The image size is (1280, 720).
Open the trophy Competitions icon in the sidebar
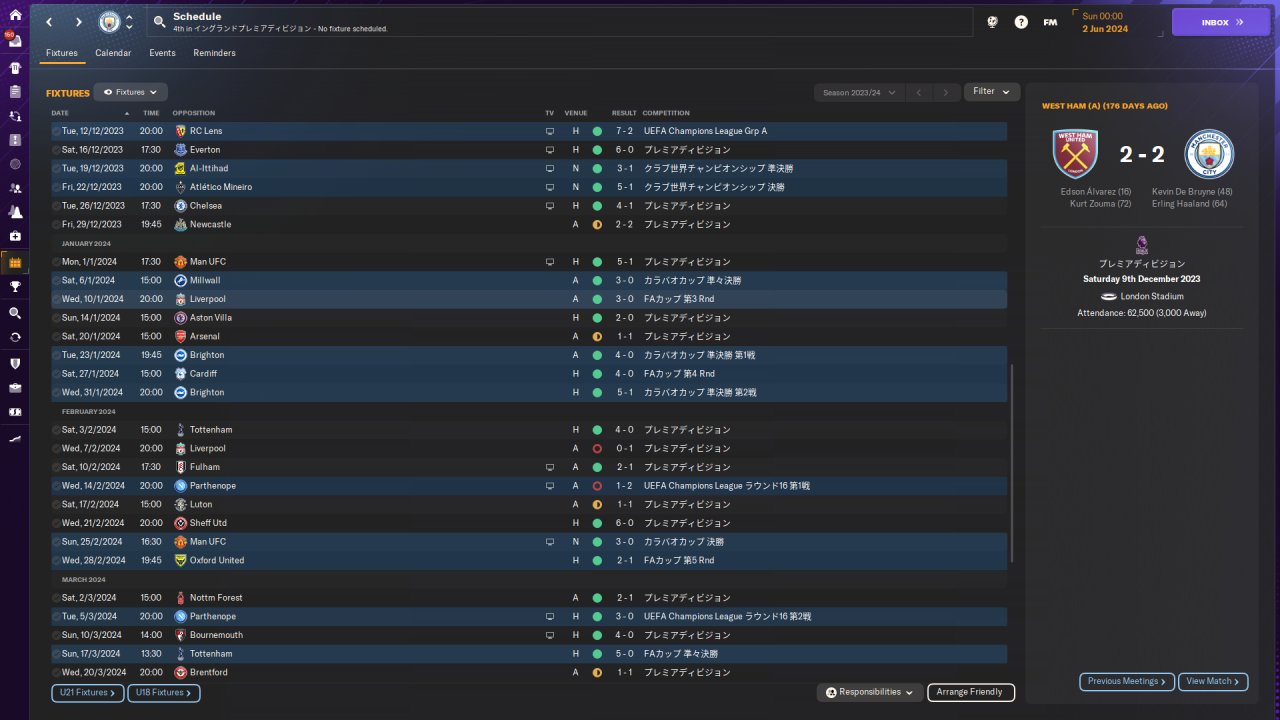tap(15, 287)
